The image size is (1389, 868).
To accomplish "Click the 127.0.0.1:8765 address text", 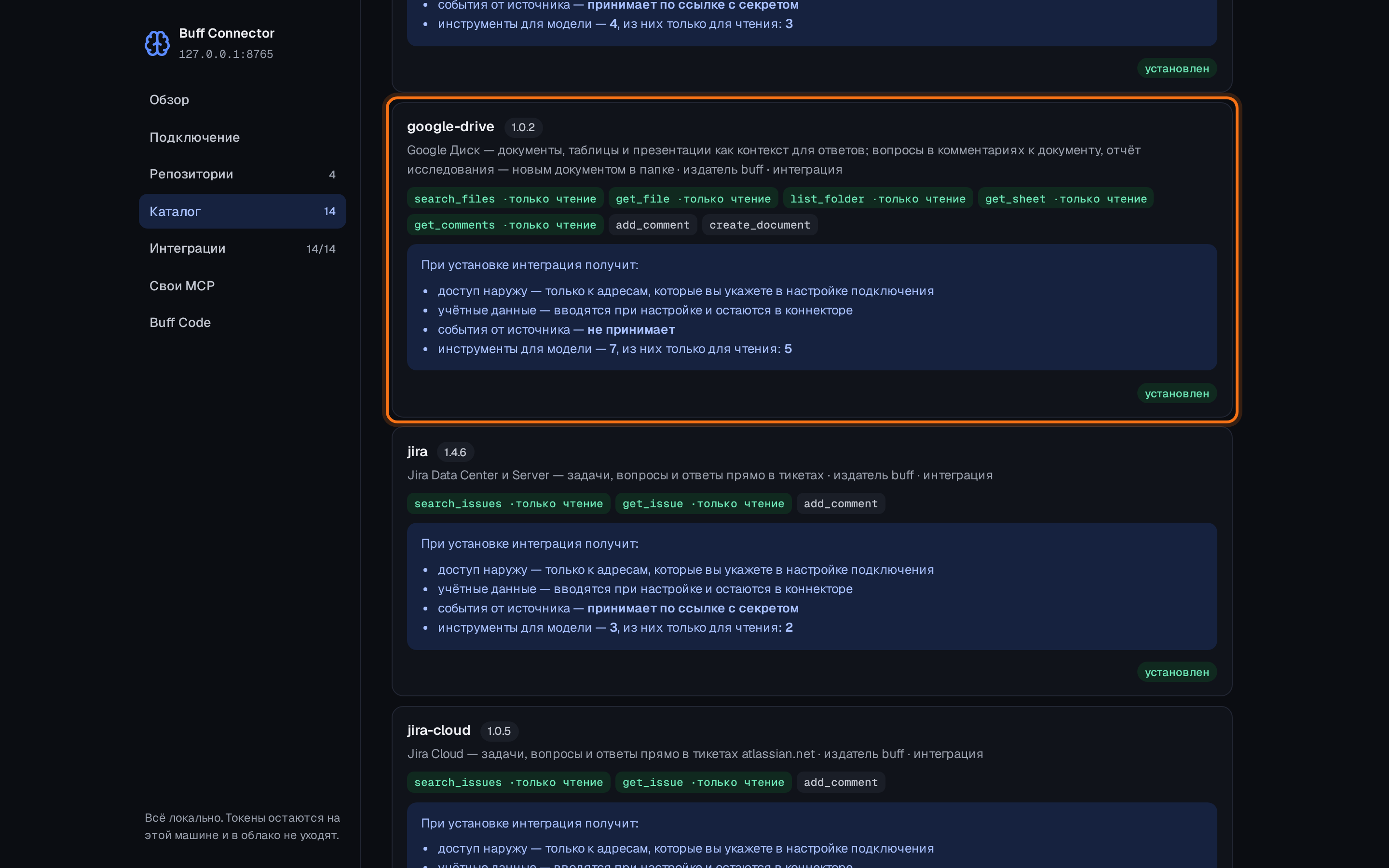I will [x=226, y=54].
